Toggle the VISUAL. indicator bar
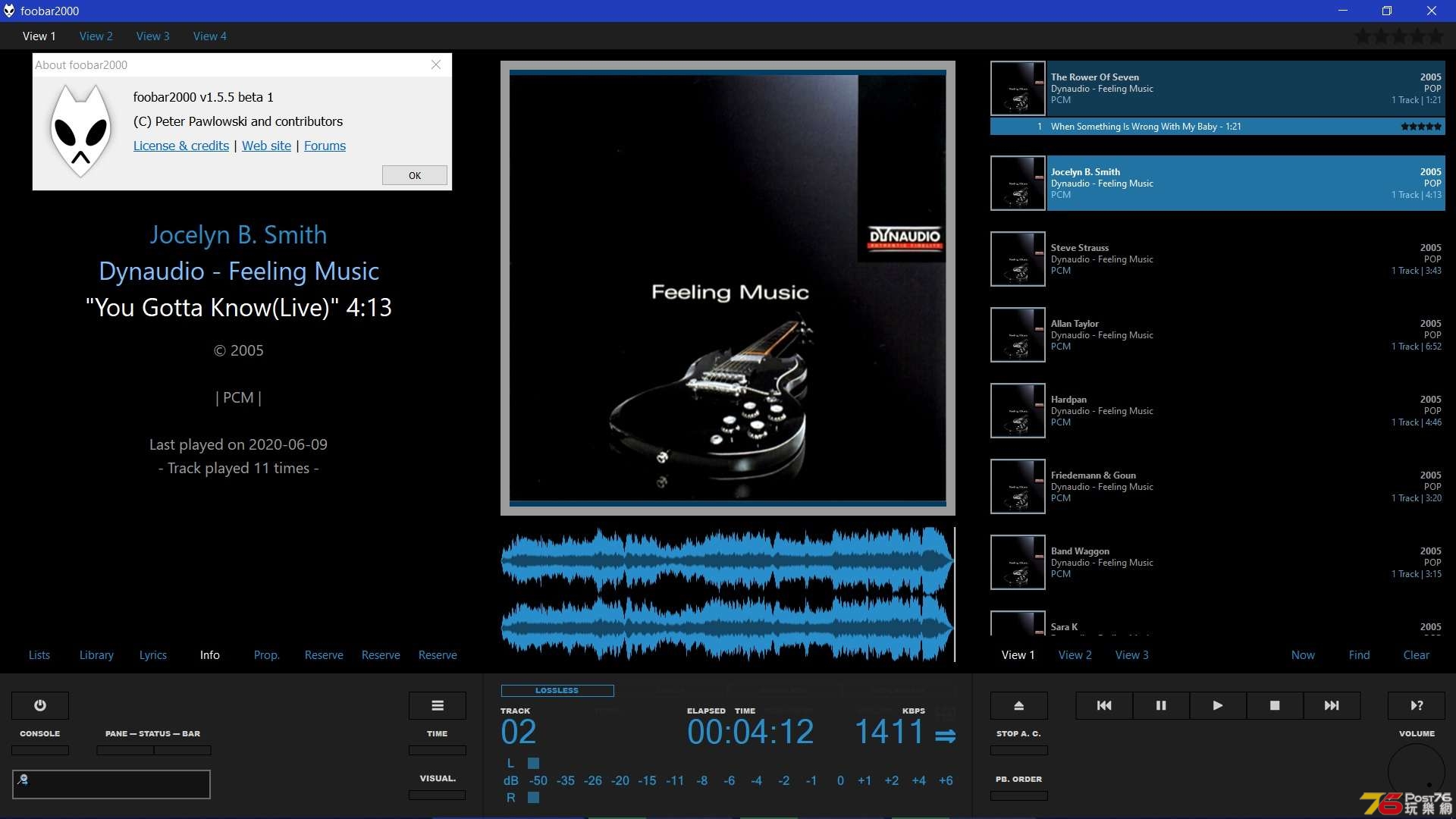The width and height of the screenshot is (1456, 819). (x=438, y=795)
